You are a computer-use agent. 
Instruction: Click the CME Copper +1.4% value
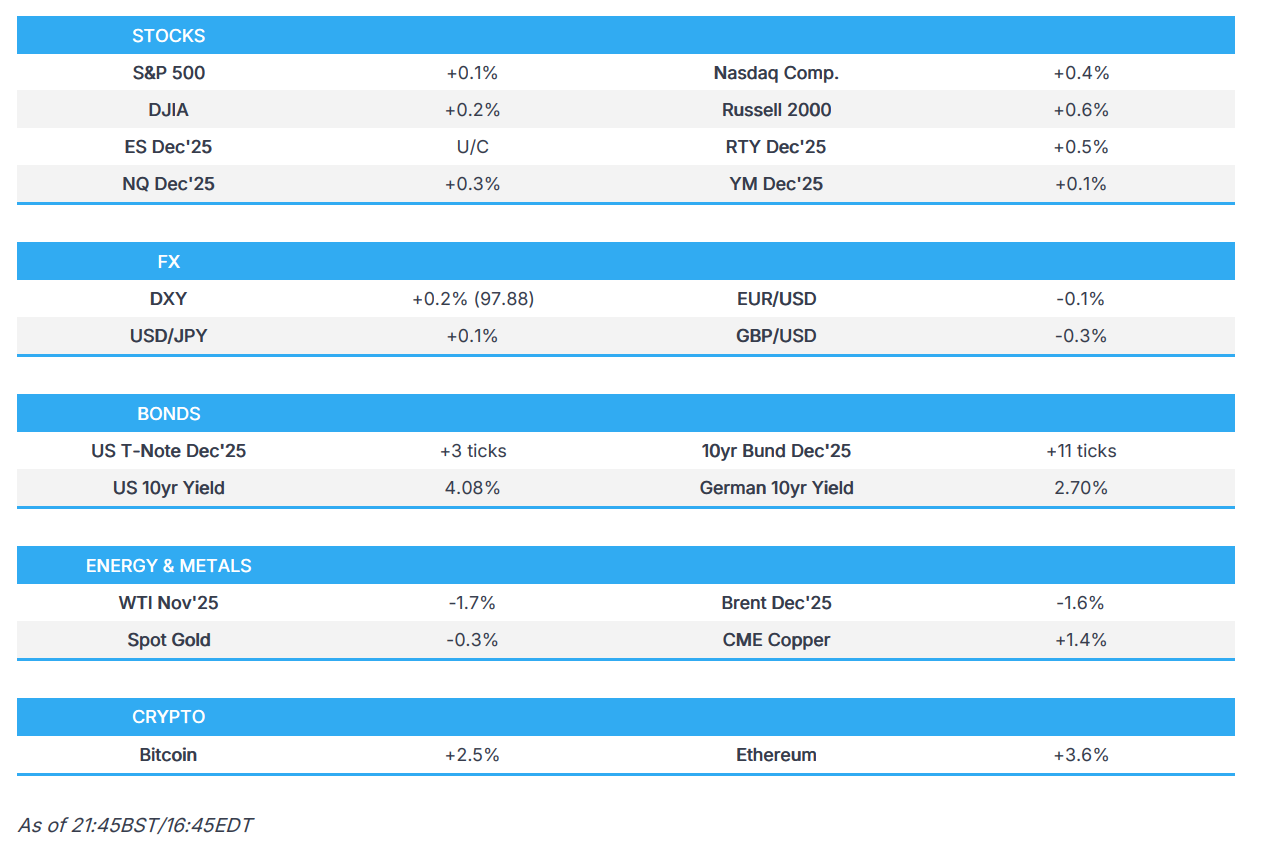[1080, 640]
